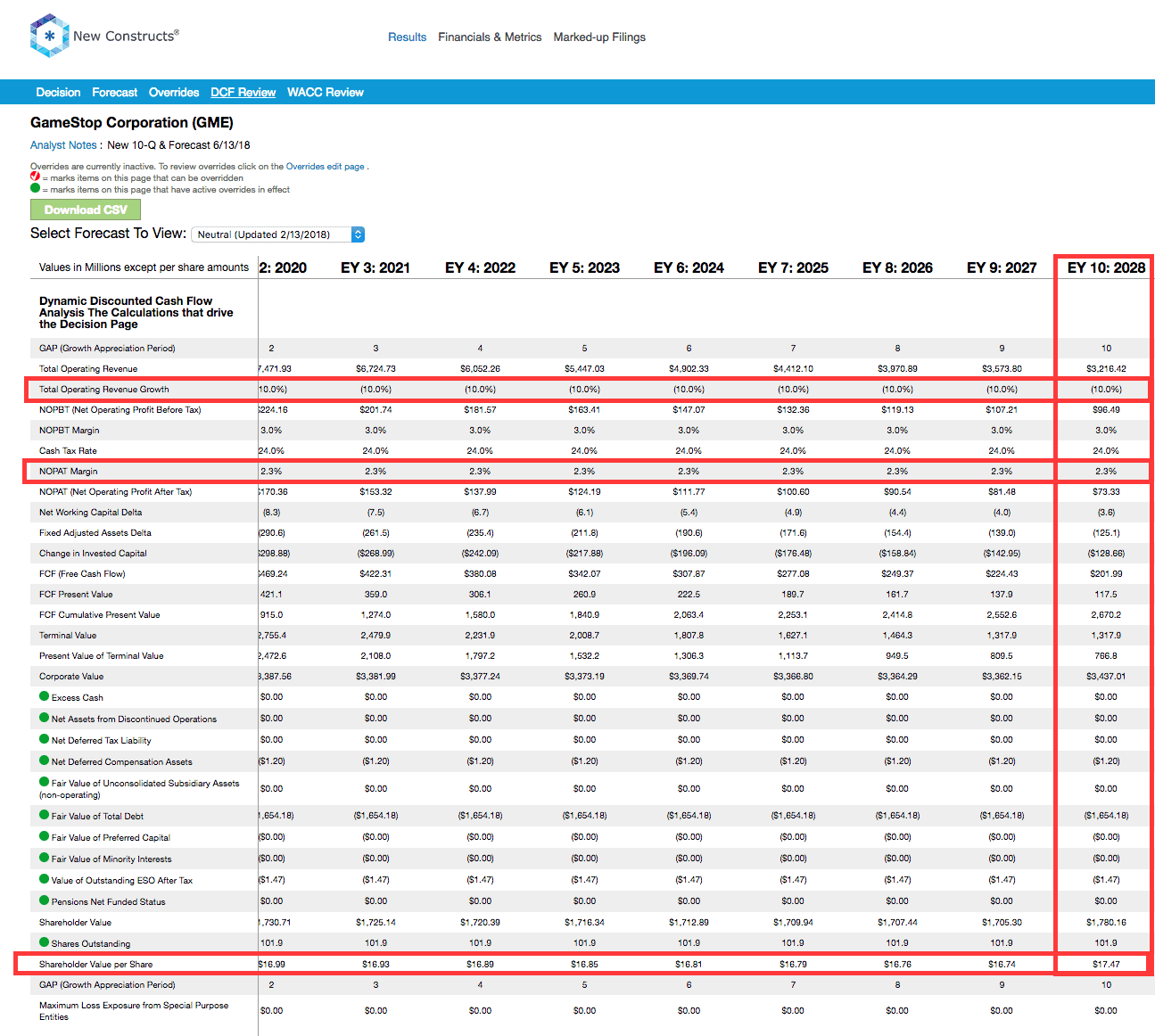The width and height of the screenshot is (1155, 1036).
Task: Click the $16.93 share value for 2021
Action: [375, 964]
